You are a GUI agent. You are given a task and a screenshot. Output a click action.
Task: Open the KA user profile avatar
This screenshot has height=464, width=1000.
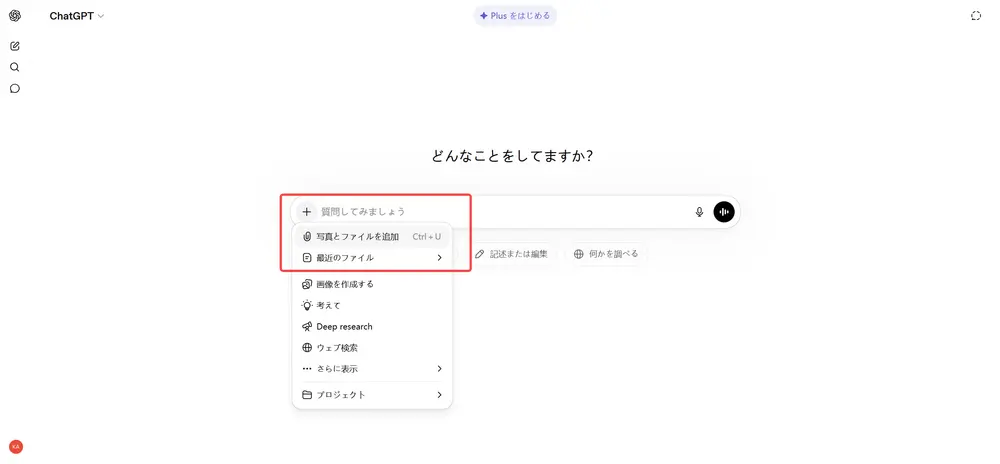[x=16, y=447]
